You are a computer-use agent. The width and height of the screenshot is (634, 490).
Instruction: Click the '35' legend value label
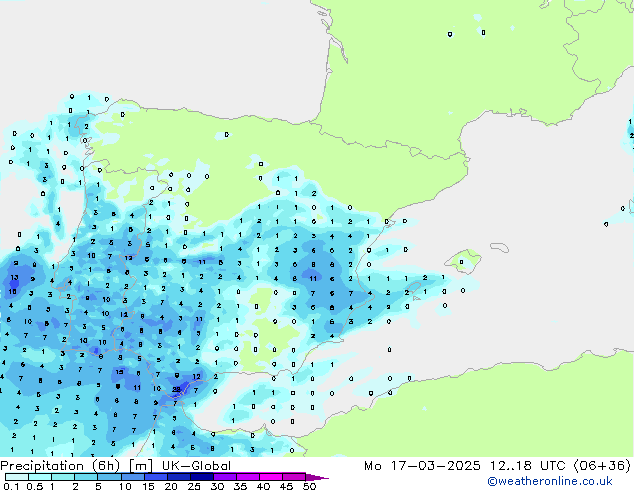tap(240, 486)
